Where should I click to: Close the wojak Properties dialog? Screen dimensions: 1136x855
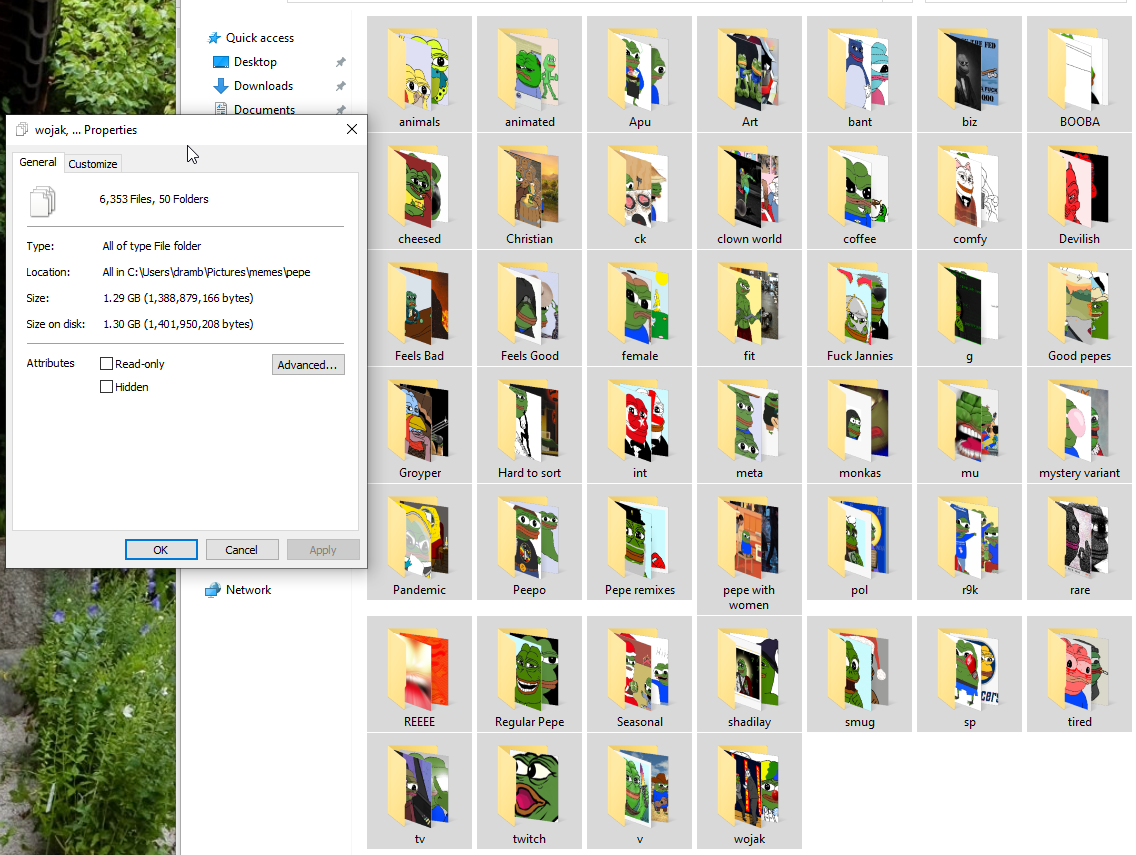coord(351,129)
